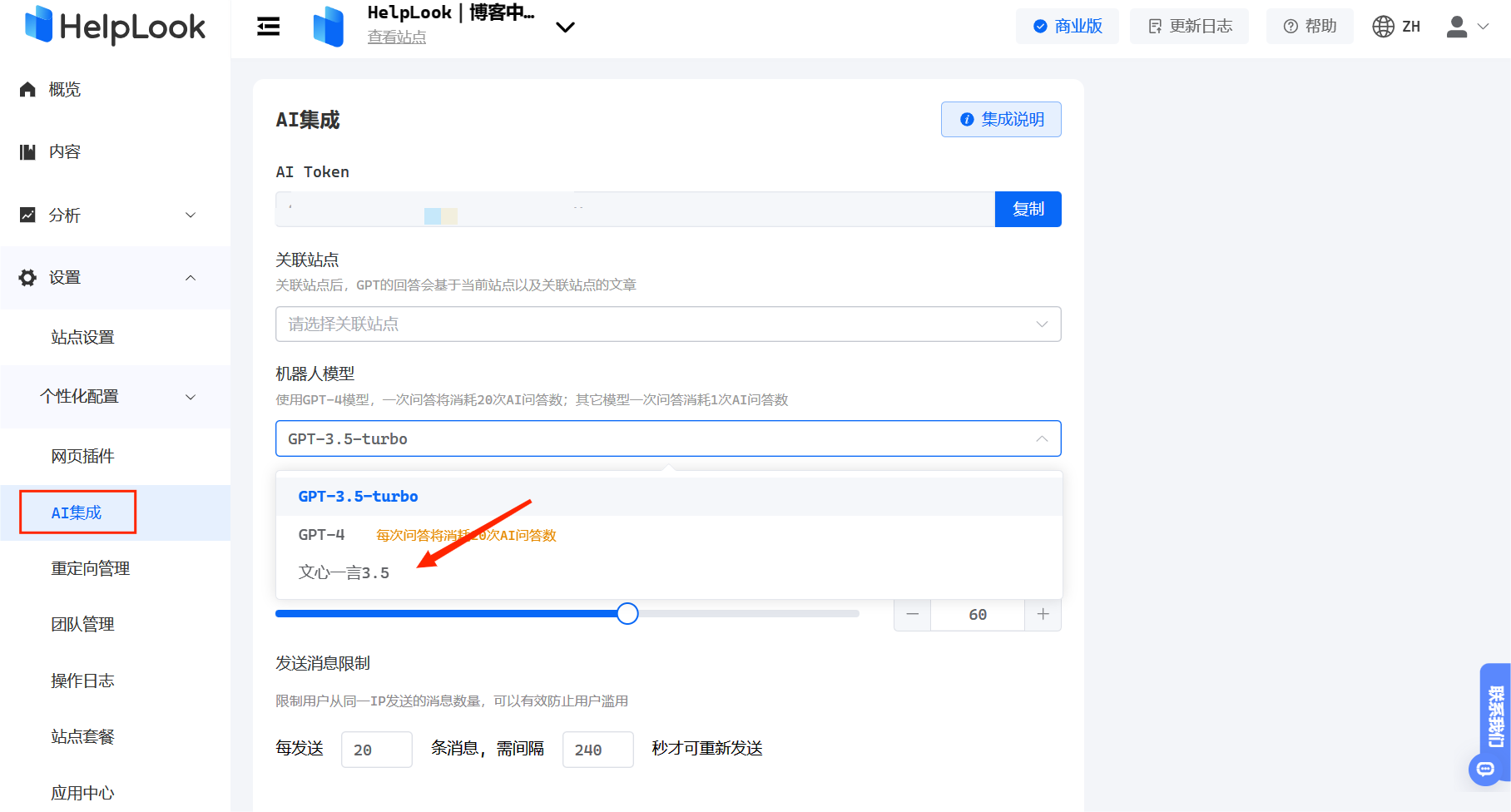This screenshot has width=1511, height=812.
Task: Collapse the 设置 settings menu
Action: [x=116, y=278]
